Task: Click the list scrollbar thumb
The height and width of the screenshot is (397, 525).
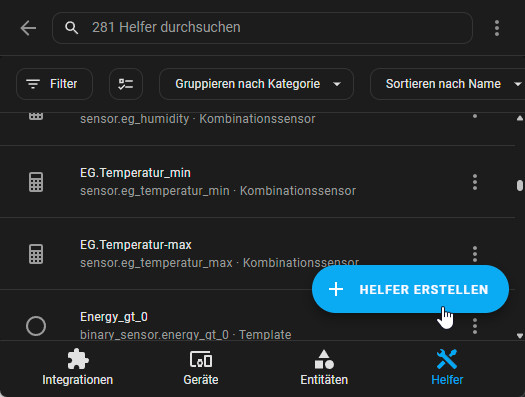Action: click(520, 185)
